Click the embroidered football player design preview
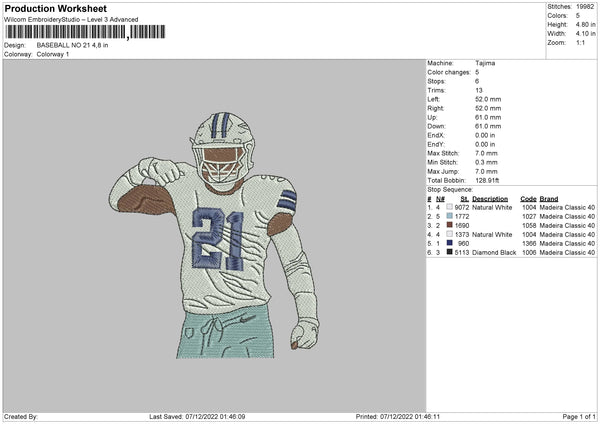 pos(214,235)
